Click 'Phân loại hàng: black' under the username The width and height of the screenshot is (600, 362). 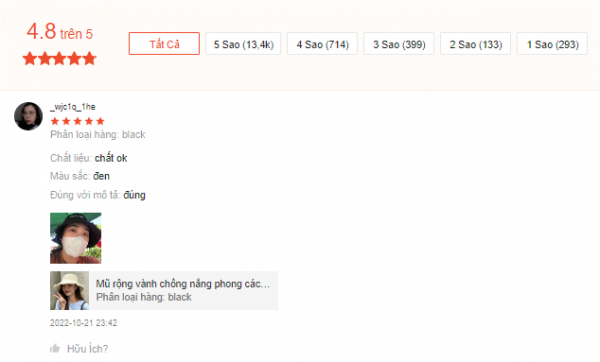click(x=98, y=135)
